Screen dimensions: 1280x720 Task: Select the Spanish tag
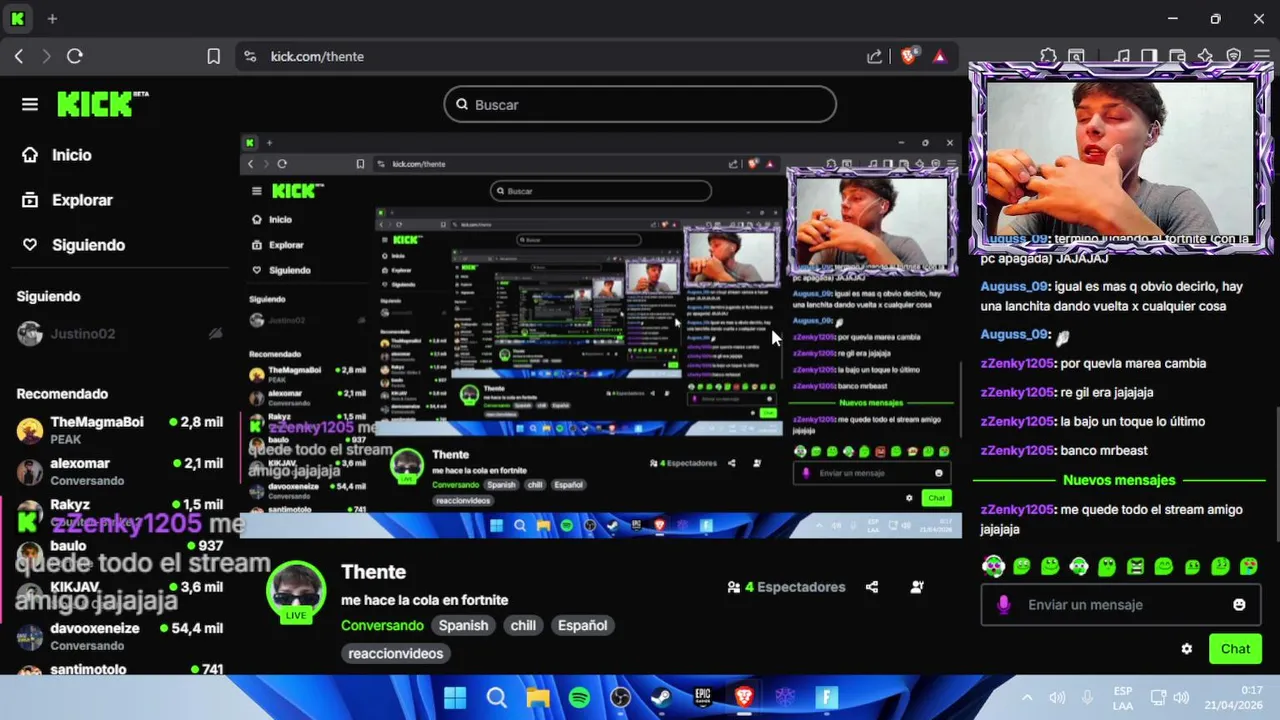(464, 625)
